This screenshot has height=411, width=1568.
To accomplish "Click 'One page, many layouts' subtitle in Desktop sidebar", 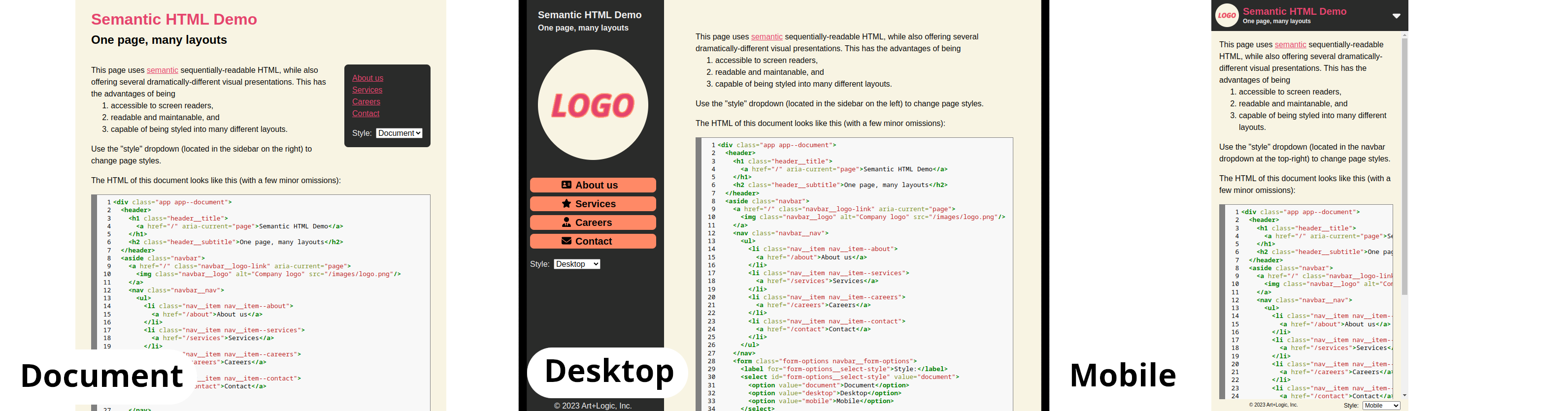I will tap(583, 28).
